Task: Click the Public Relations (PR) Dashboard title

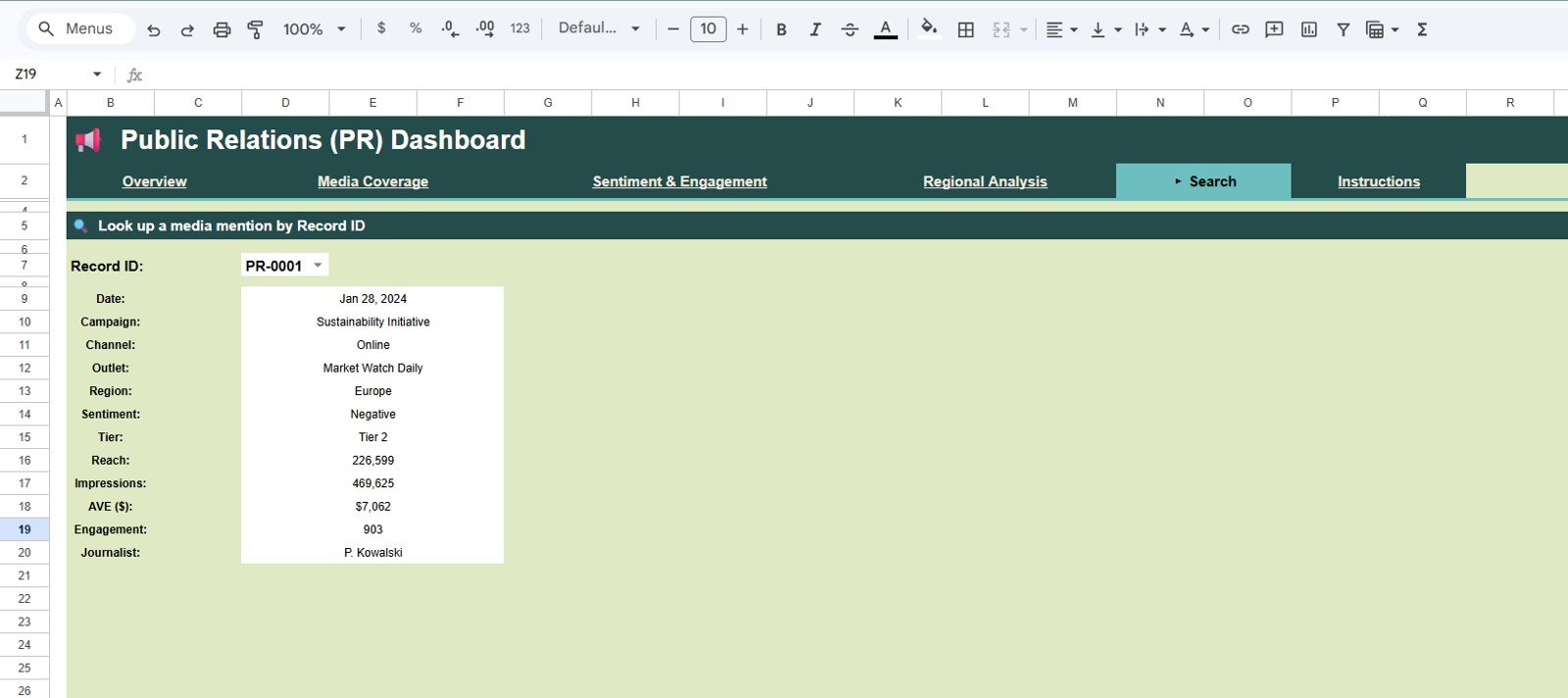Action: [x=323, y=140]
